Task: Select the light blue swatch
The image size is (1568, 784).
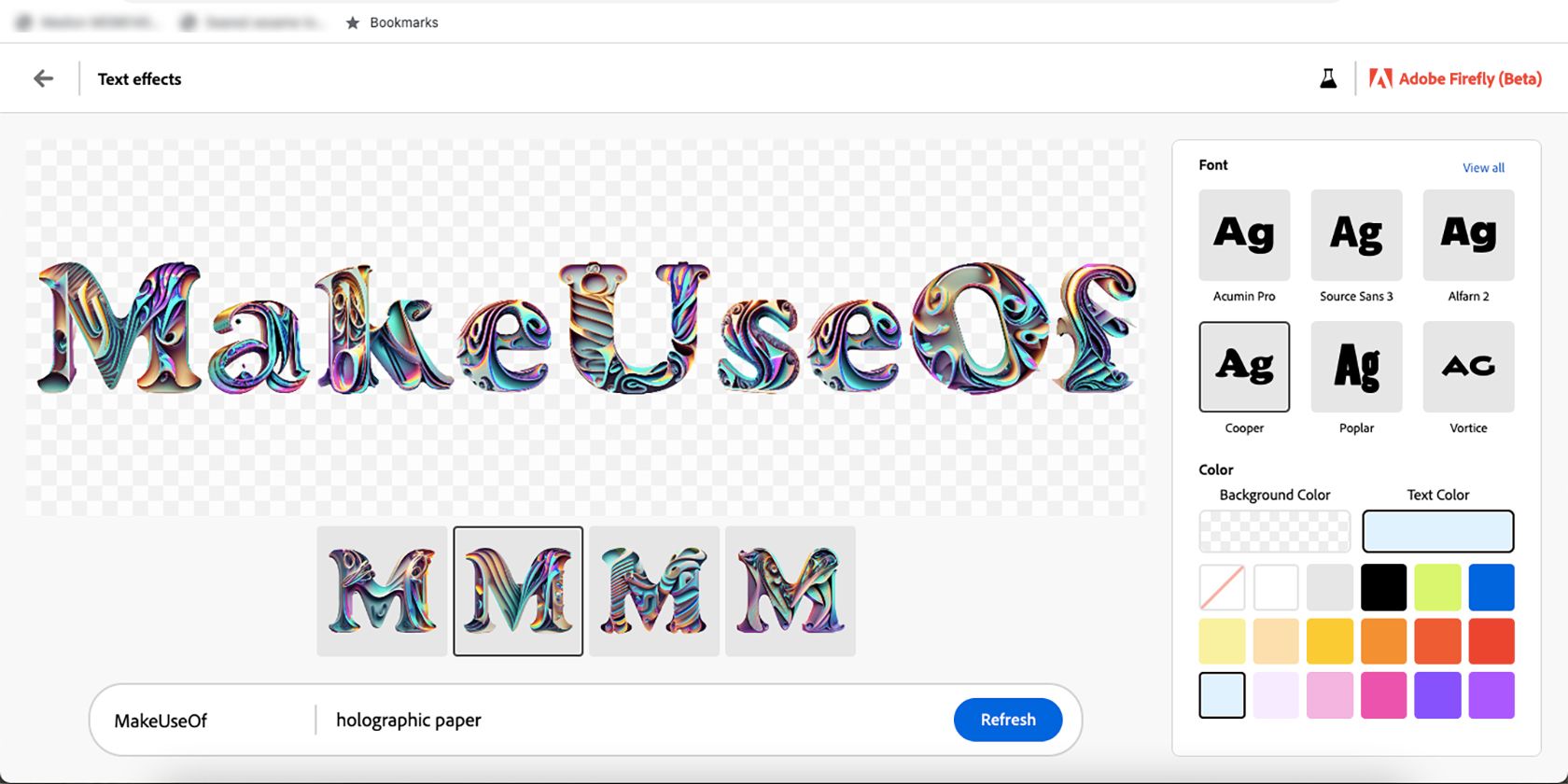Action: (x=1222, y=695)
